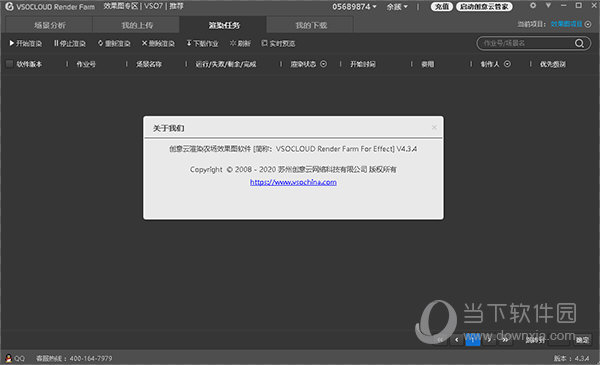Click the search magnifier icon
Screen dimensions: 600x365
[x=579, y=43]
